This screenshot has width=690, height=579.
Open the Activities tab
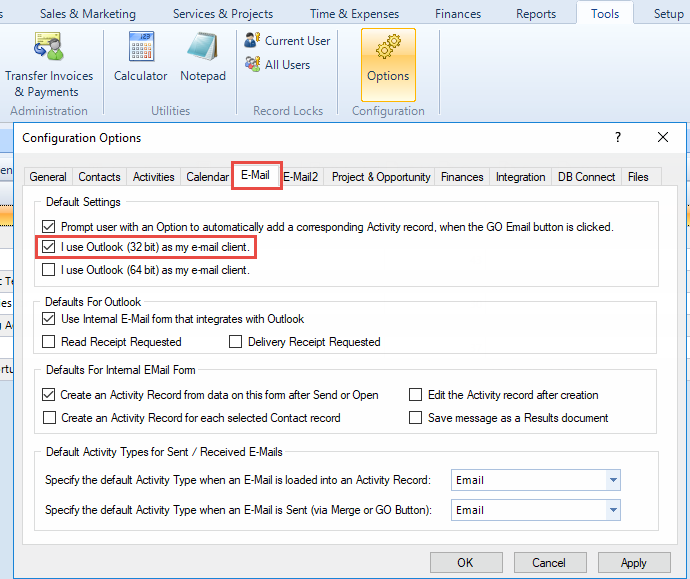[154, 177]
